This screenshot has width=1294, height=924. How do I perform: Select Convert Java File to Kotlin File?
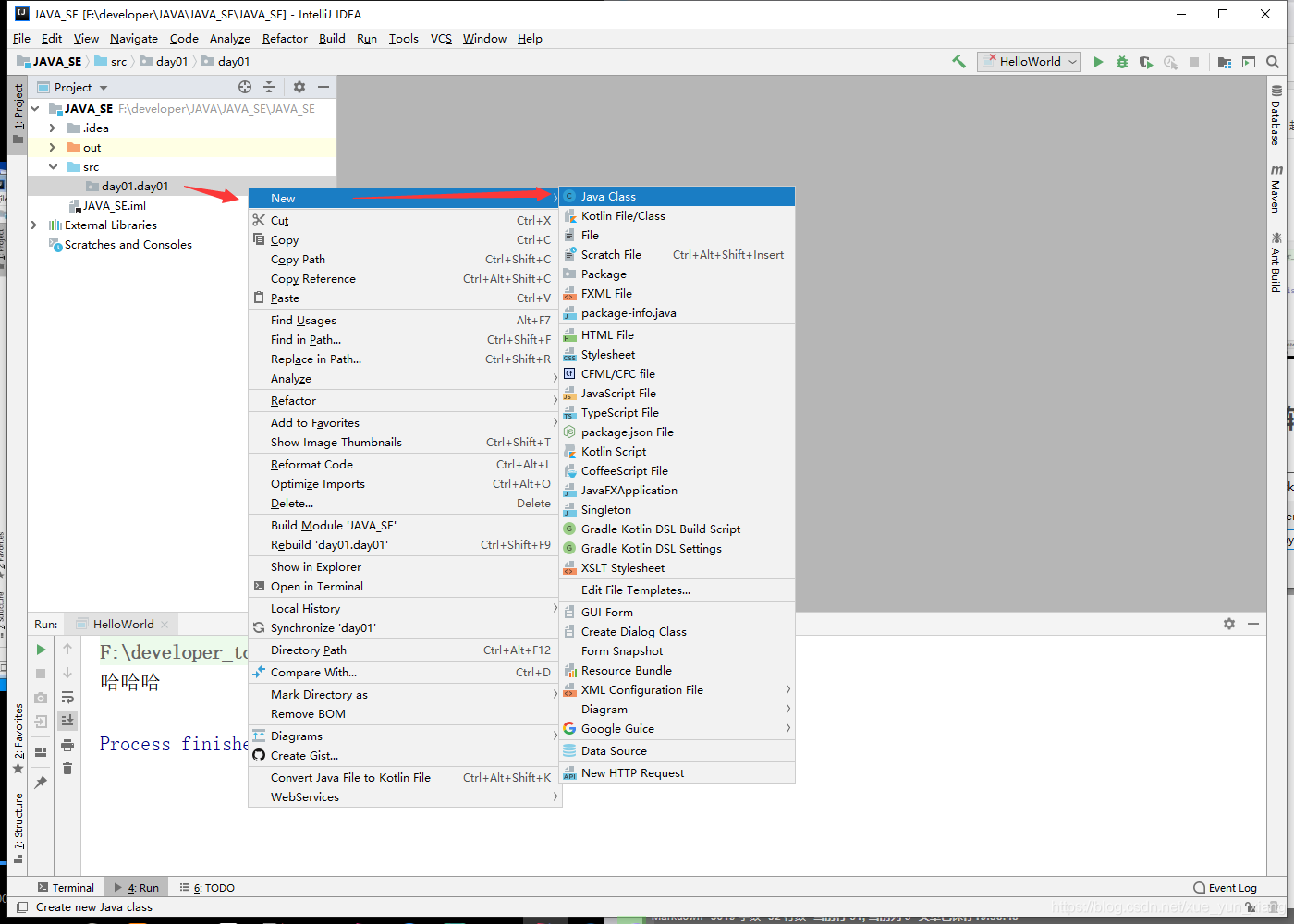[404, 778]
